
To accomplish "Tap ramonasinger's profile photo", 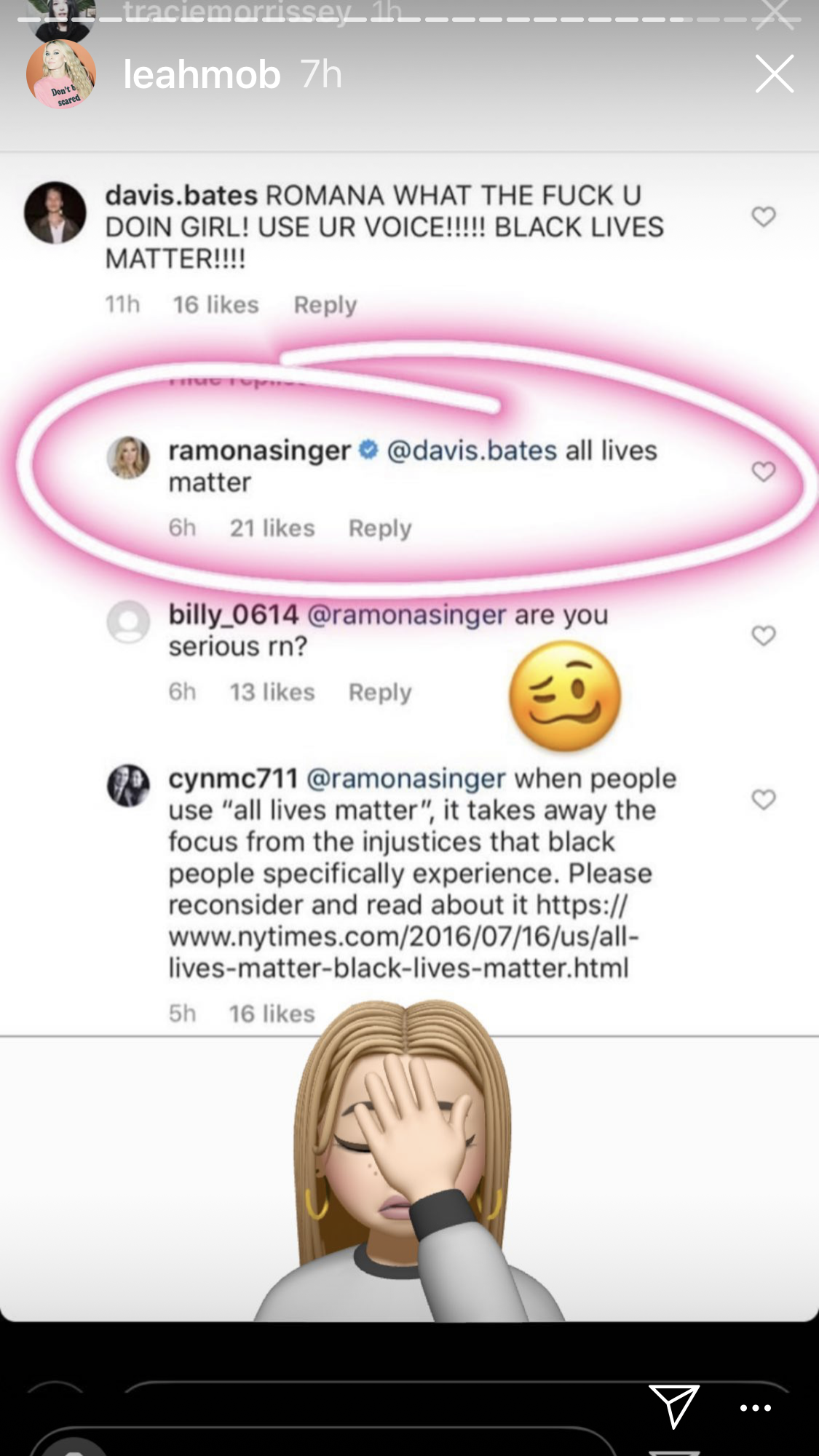I will (x=128, y=458).
